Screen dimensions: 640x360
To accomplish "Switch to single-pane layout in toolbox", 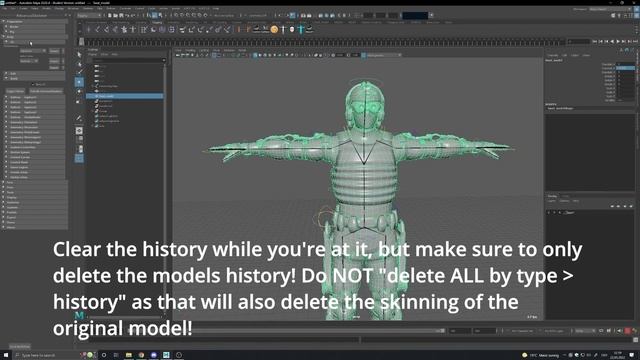I will click(x=79, y=131).
